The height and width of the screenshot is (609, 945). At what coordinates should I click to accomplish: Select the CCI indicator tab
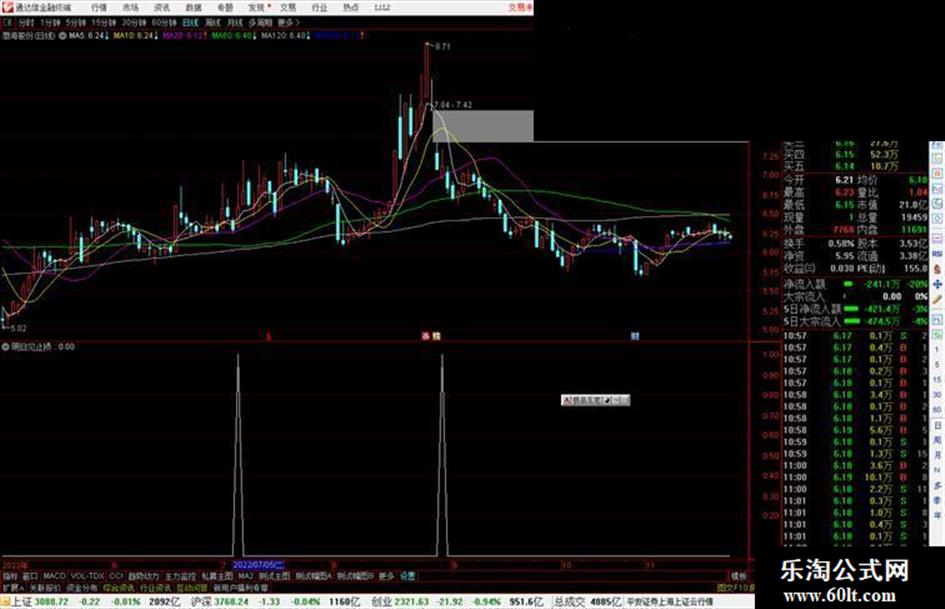pyautogui.click(x=116, y=576)
